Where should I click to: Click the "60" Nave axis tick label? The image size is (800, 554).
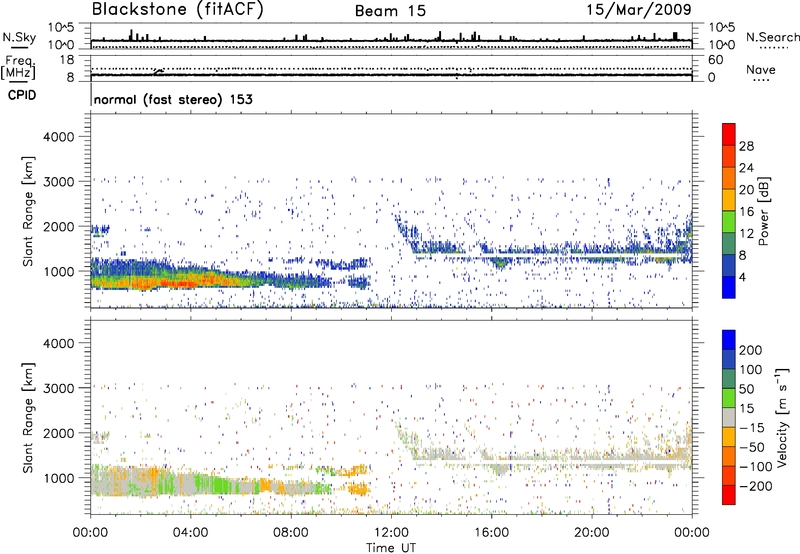[x=715, y=60]
